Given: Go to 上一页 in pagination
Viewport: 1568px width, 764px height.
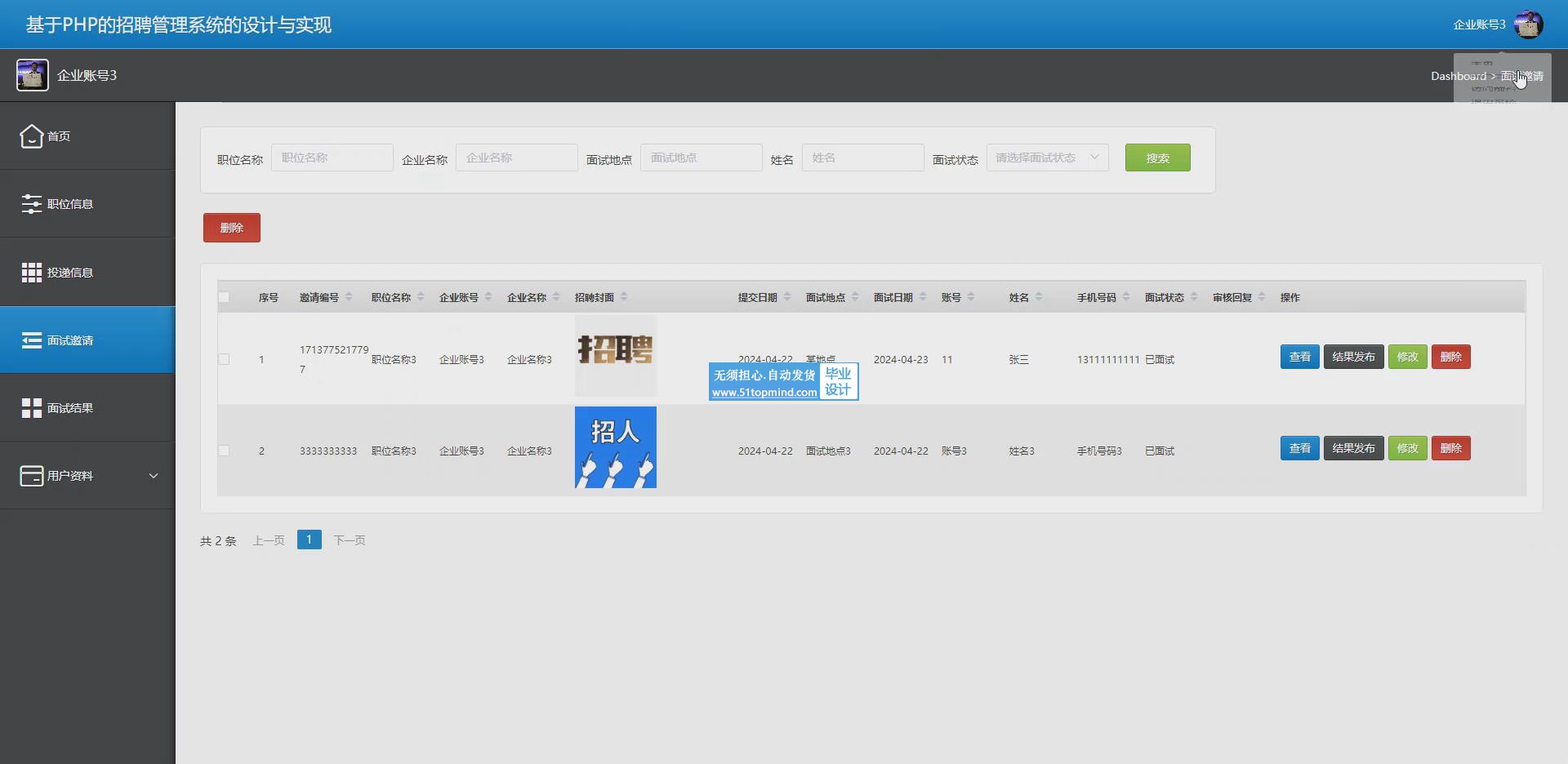Looking at the screenshot, I should (x=269, y=540).
